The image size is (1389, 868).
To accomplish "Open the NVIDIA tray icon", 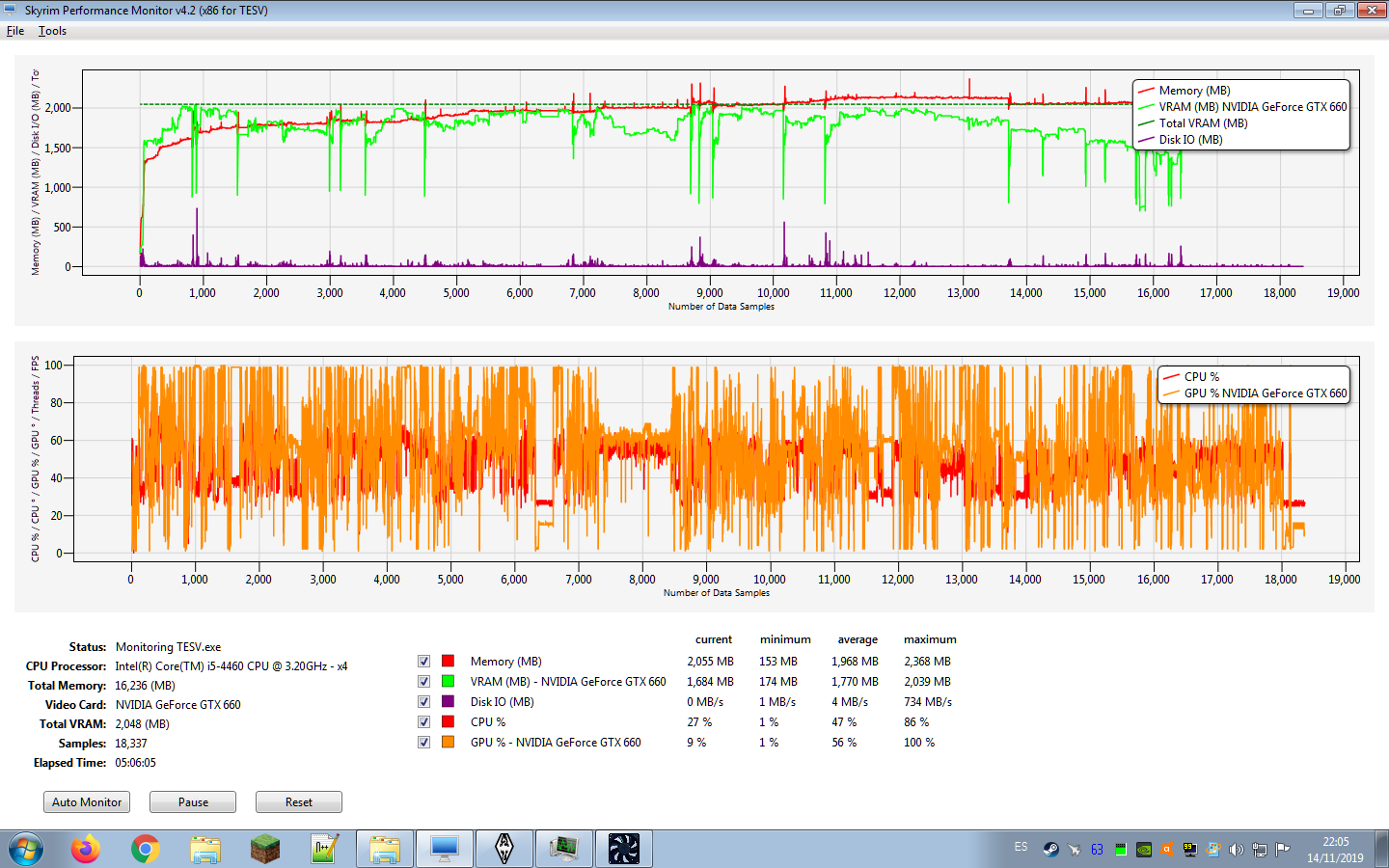I will (1143, 850).
